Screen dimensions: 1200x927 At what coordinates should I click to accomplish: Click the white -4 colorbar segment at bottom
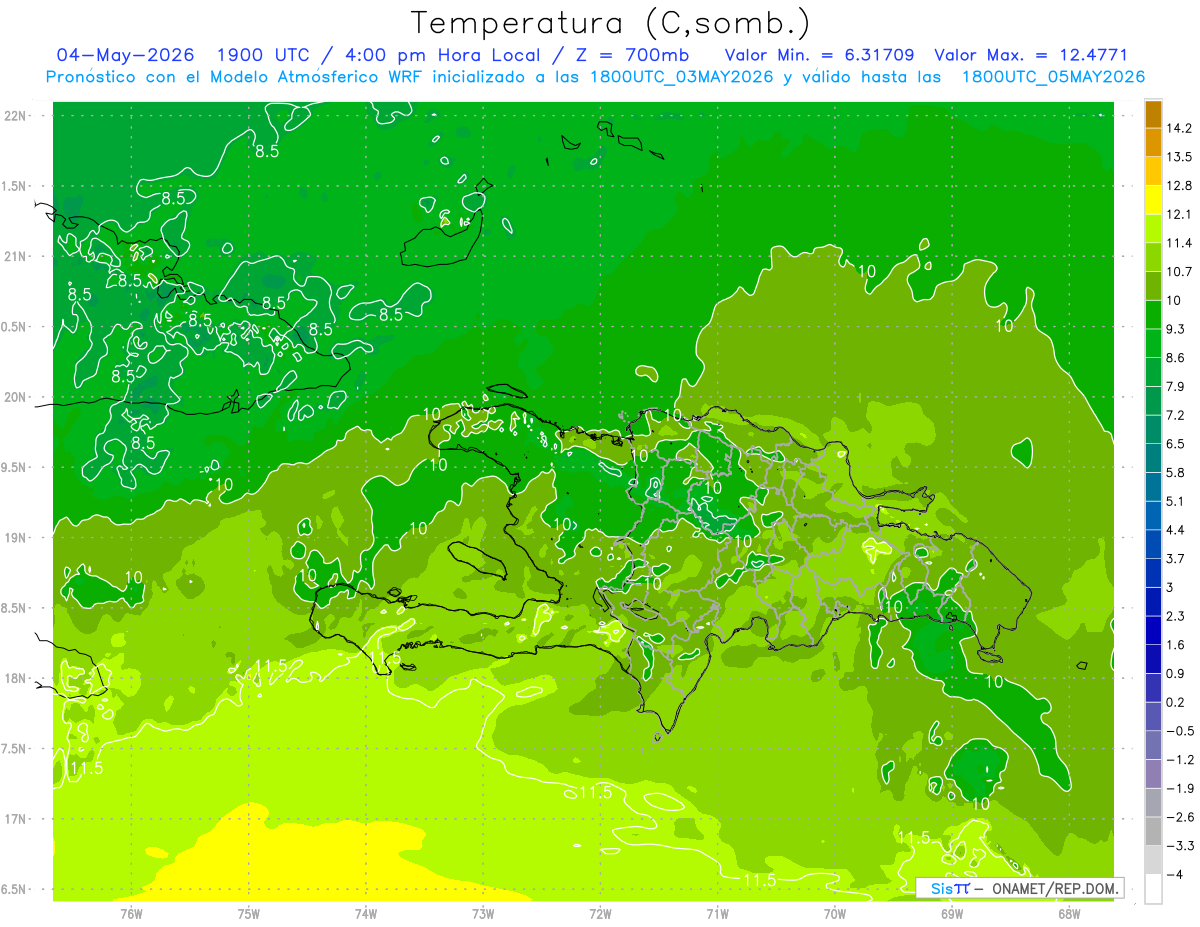click(1153, 889)
